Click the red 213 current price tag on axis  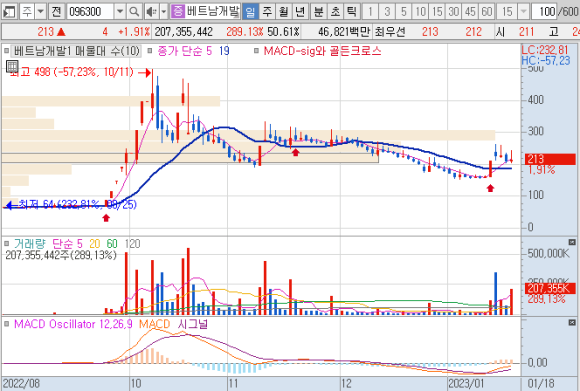(x=549, y=159)
